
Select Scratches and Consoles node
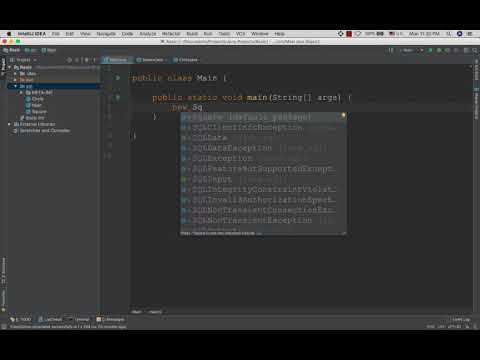[42, 131]
